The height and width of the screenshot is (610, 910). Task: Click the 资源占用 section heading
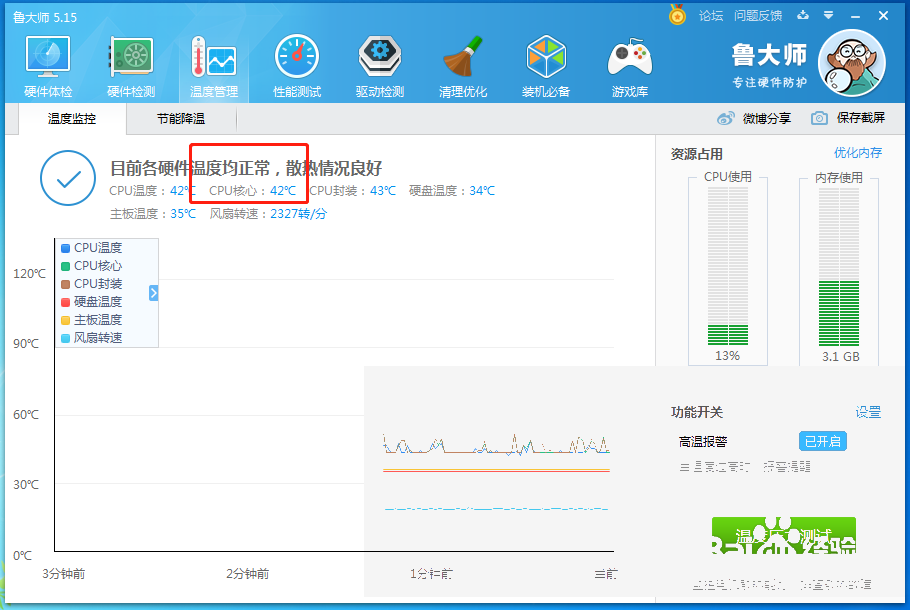coord(696,154)
